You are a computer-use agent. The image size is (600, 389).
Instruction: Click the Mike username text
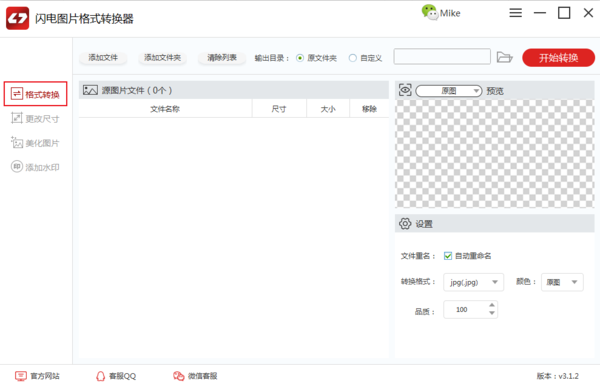tap(450, 13)
